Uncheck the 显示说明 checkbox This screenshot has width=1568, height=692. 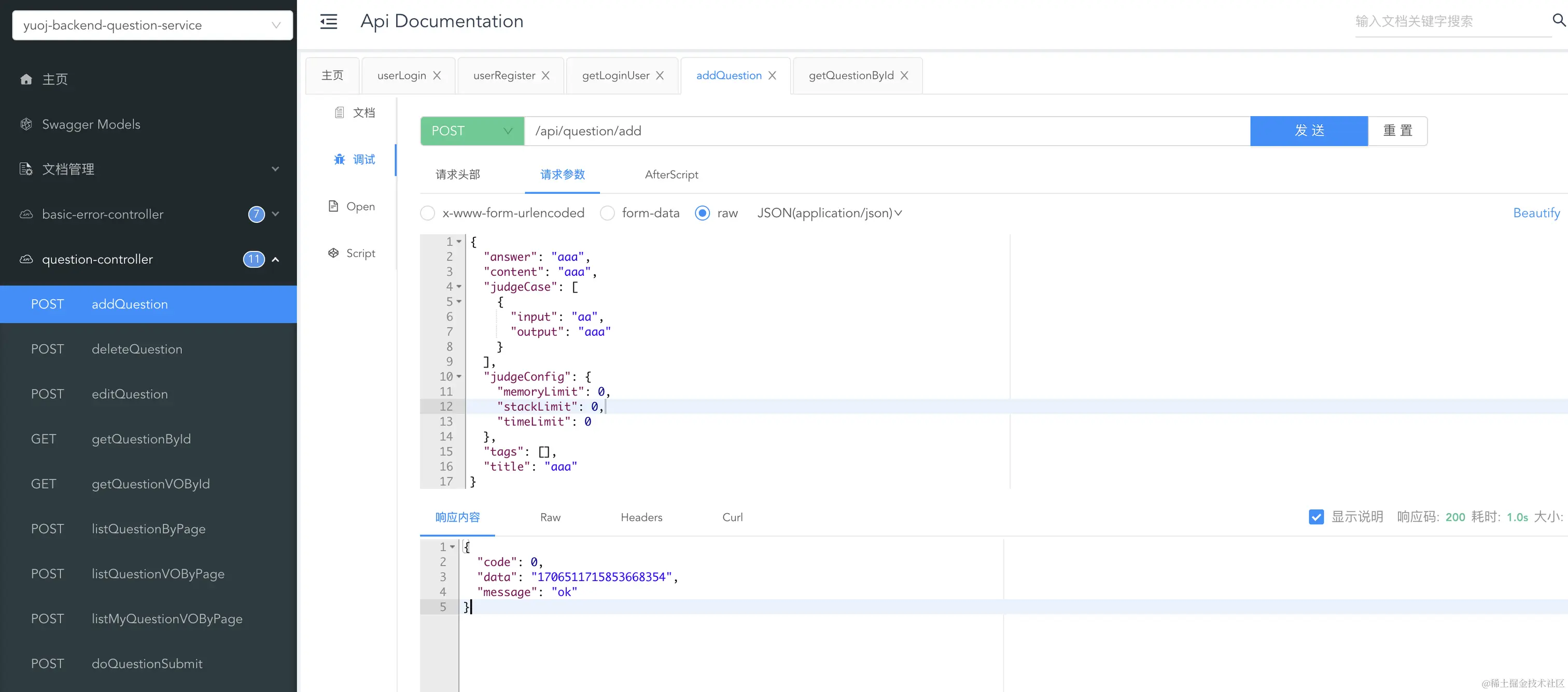click(x=1316, y=517)
